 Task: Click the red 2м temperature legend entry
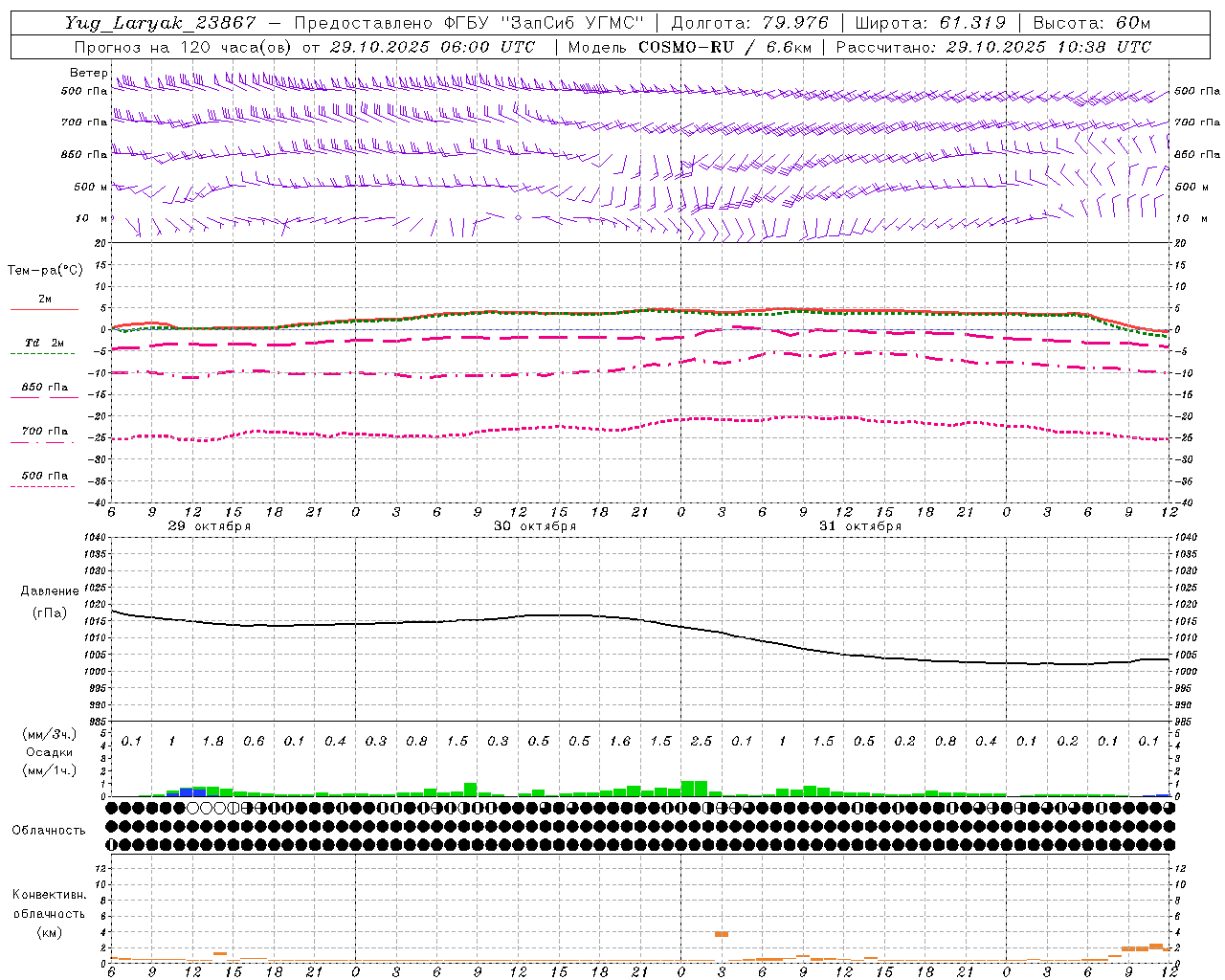pyautogui.click(x=45, y=301)
